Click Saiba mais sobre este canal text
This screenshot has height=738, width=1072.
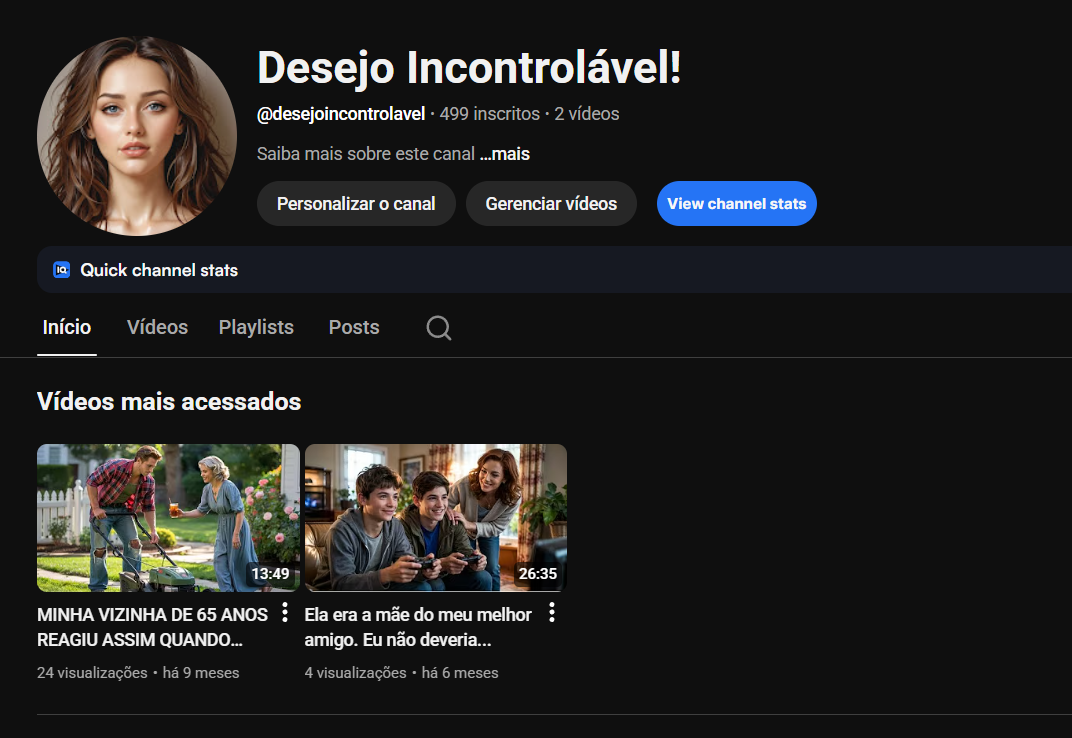(366, 154)
